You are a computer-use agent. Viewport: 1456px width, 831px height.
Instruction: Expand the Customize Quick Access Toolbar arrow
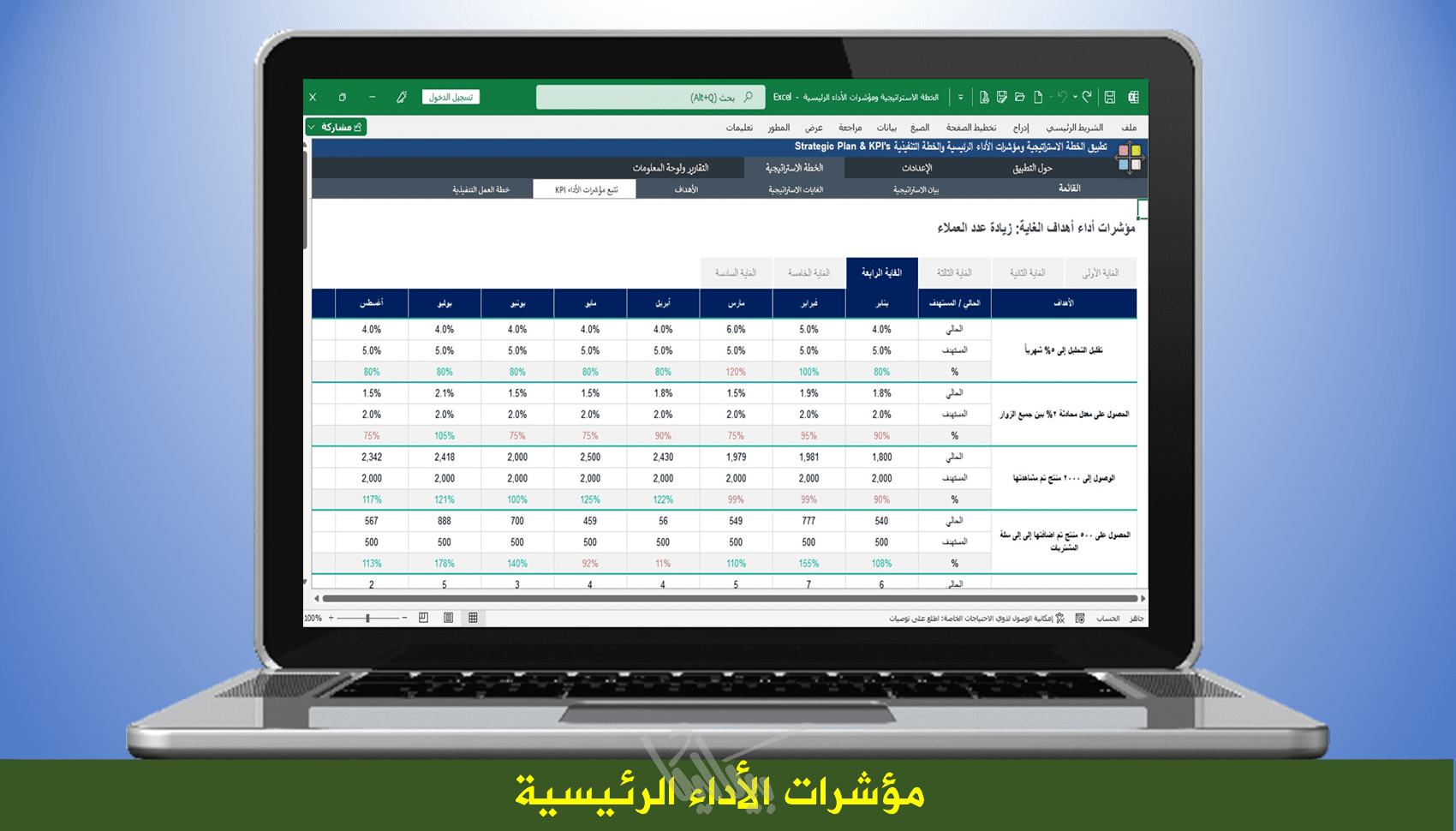click(x=960, y=97)
